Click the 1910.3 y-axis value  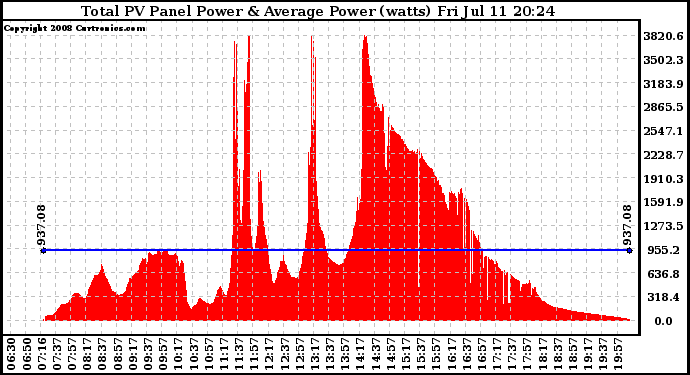[663, 179]
